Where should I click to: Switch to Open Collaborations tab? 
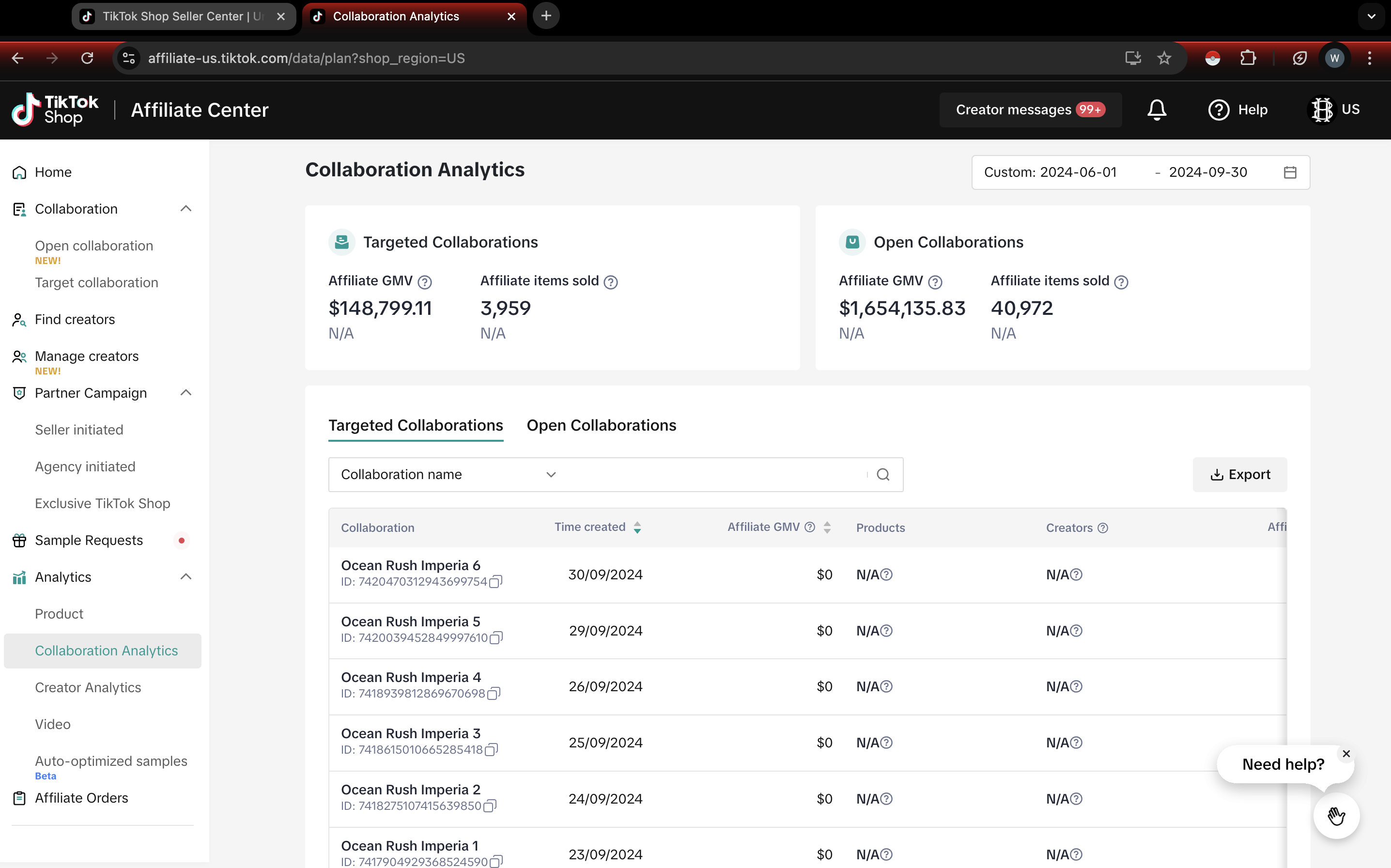(601, 425)
